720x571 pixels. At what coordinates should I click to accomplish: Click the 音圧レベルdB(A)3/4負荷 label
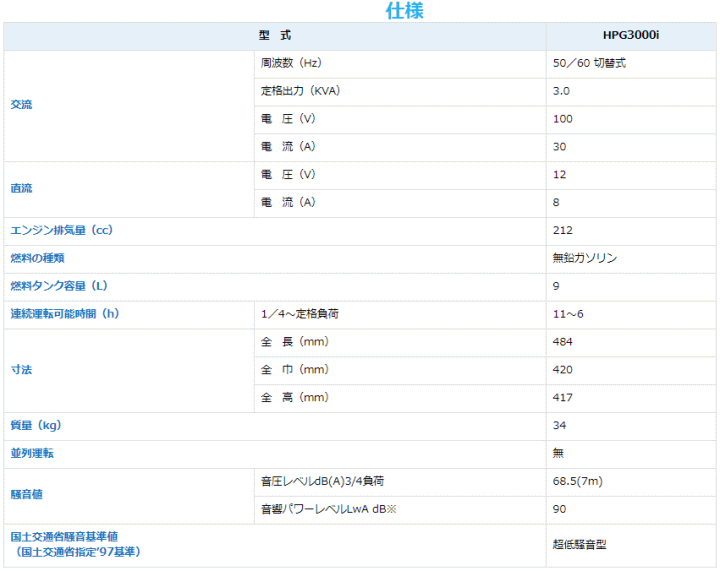(x=322, y=481)
